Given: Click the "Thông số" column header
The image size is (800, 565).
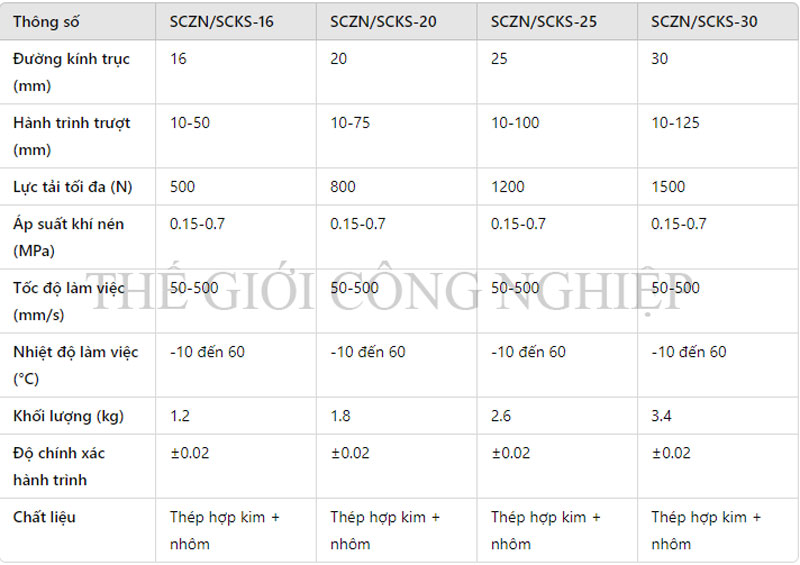Looking at the screenshot, I should [x=46, y=21].
